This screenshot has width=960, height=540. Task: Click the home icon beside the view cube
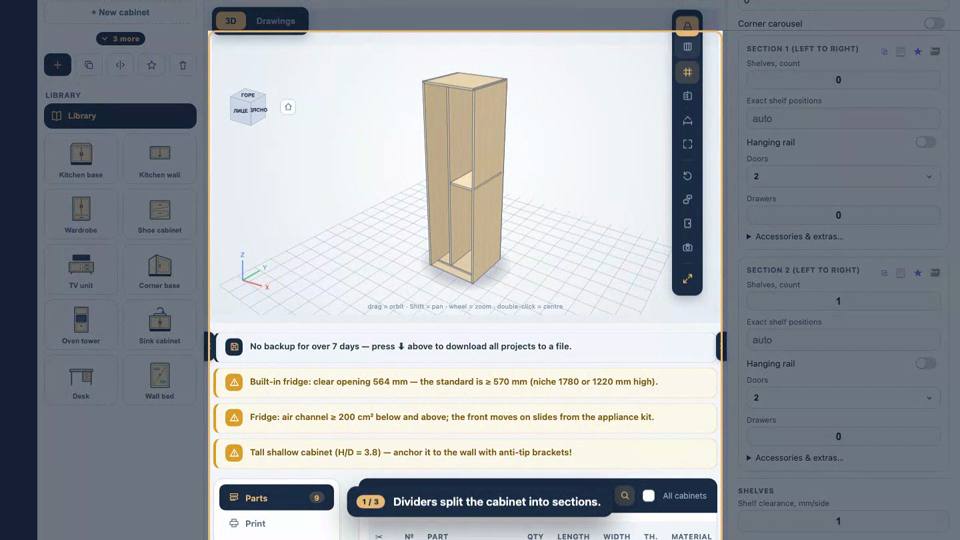click(288, 107)
